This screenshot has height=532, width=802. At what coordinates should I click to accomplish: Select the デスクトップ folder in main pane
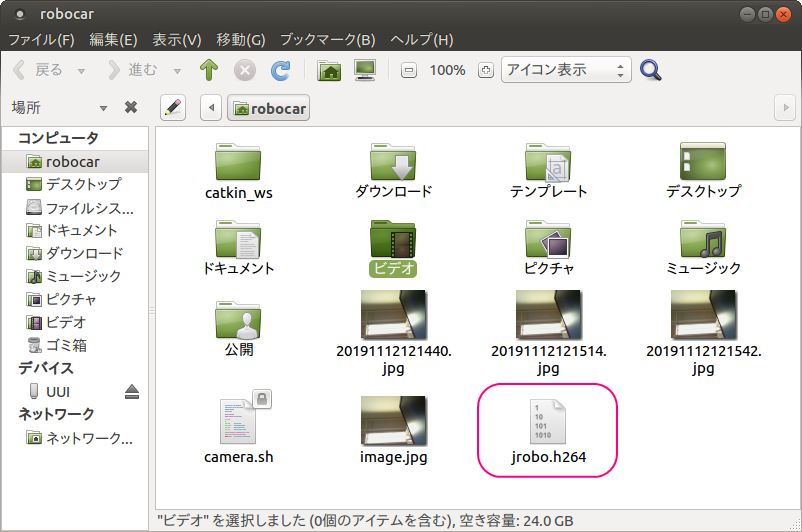click(703, 171)
